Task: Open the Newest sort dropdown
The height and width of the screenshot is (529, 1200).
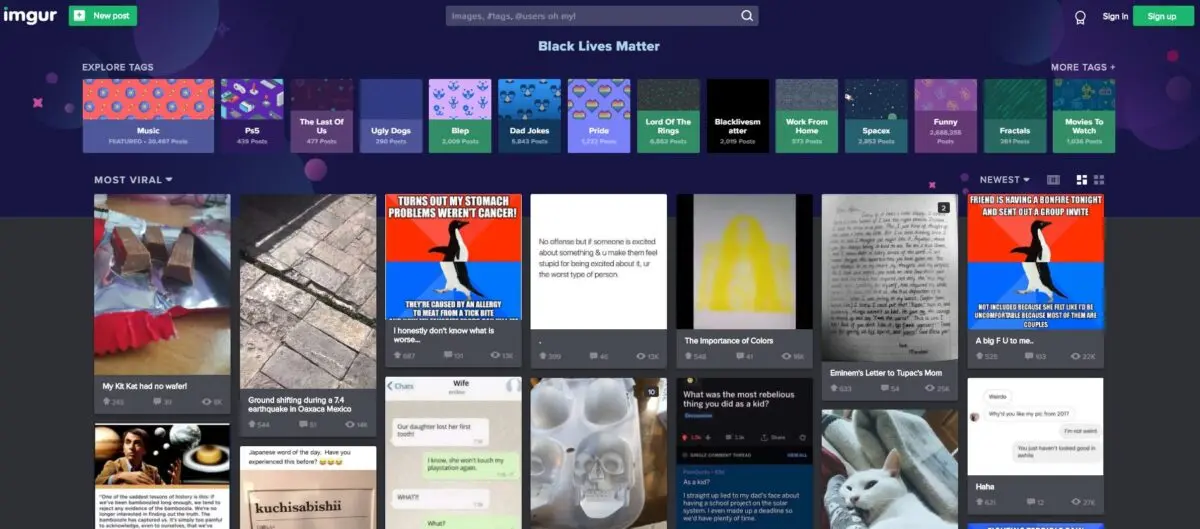Action: click(x=1005, y=180)
